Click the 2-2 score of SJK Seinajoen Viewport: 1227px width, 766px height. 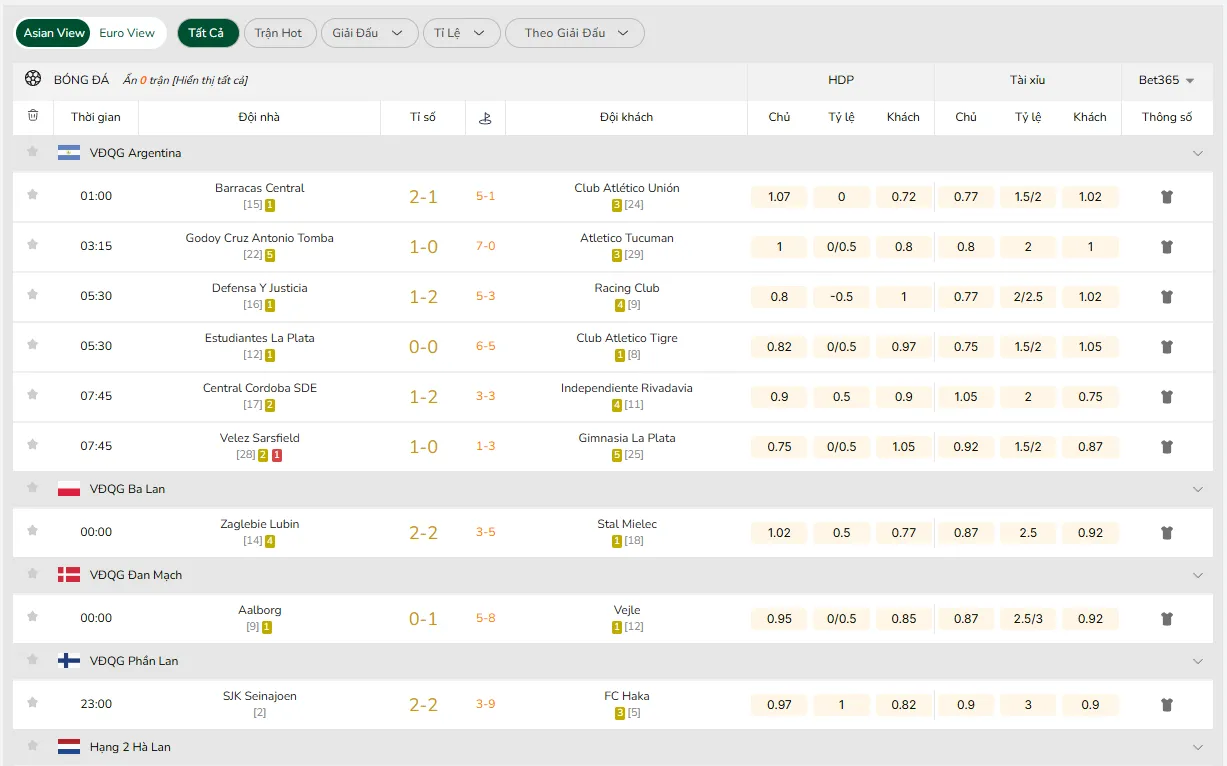click(423, 705)
